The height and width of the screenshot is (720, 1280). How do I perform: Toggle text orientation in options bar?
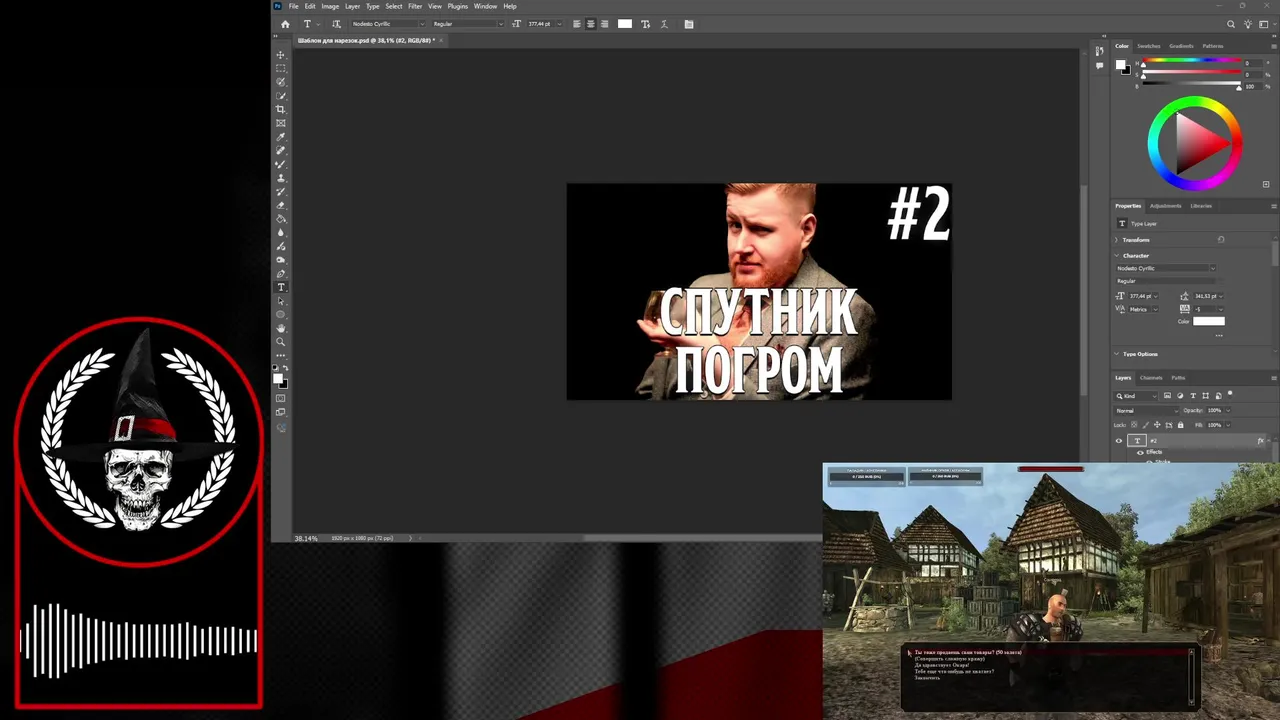tap(336, 24)
